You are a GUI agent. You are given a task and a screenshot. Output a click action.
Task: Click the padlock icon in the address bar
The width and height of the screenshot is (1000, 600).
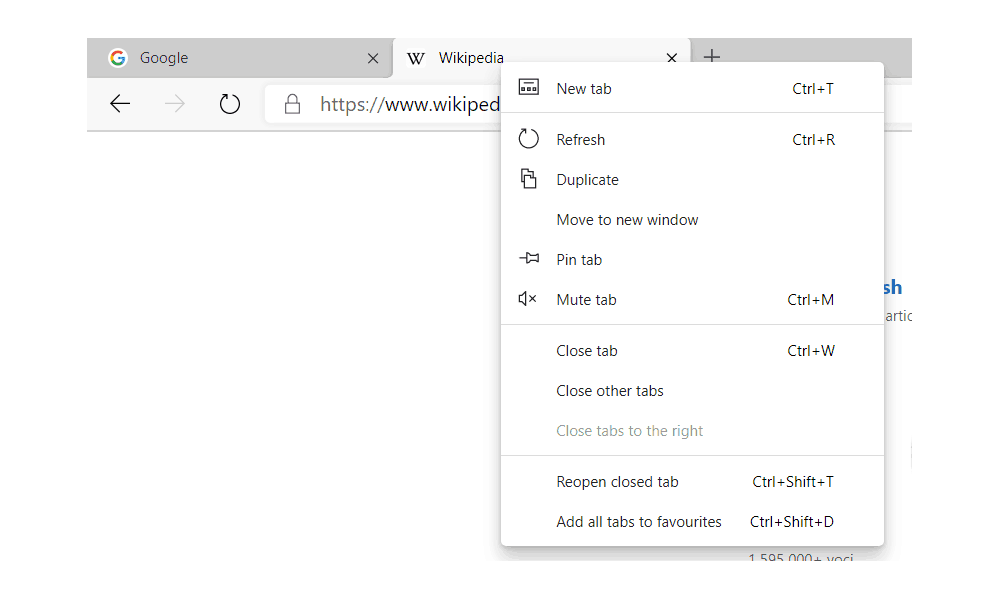(292, 103)
